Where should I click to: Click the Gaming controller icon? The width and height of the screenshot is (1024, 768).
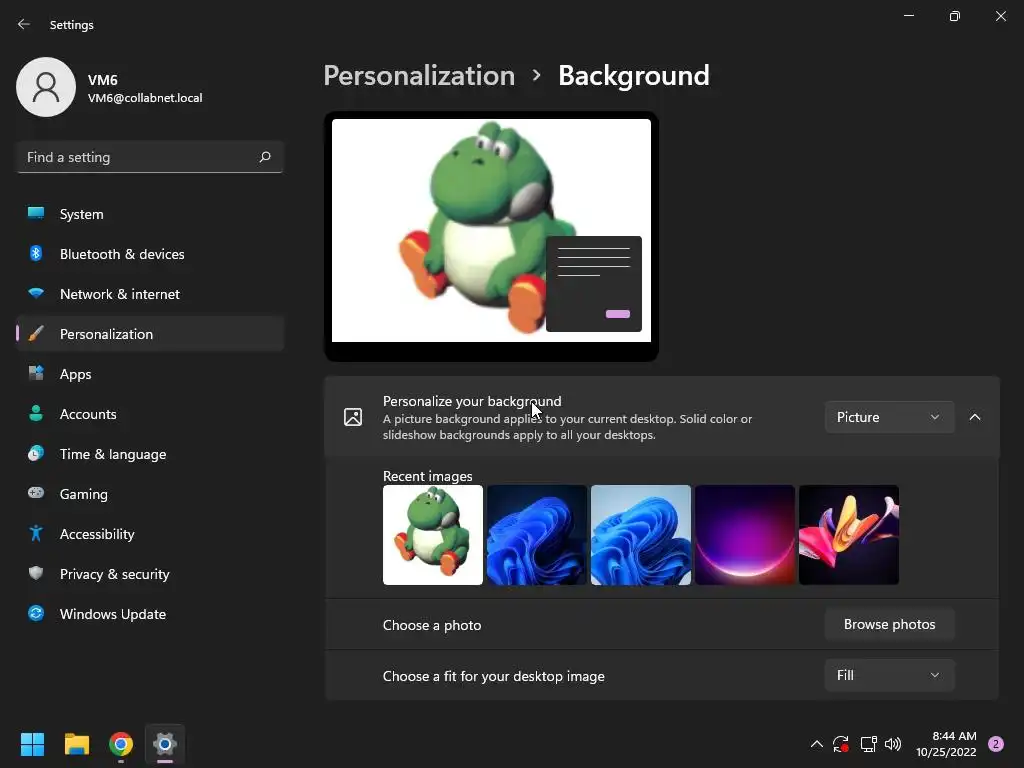[36, 493]
